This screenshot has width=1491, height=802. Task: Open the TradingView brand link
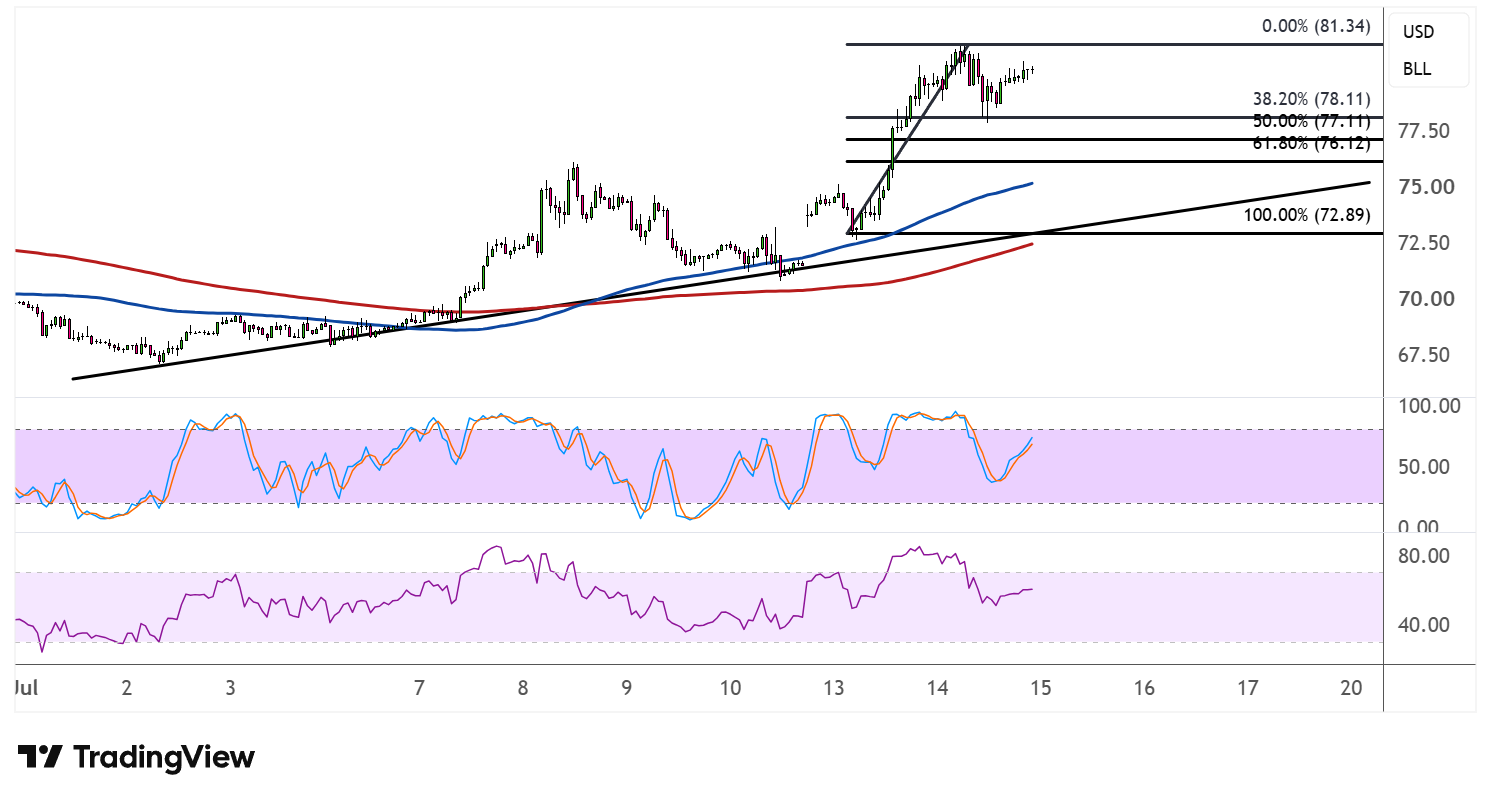coord(136,757)
